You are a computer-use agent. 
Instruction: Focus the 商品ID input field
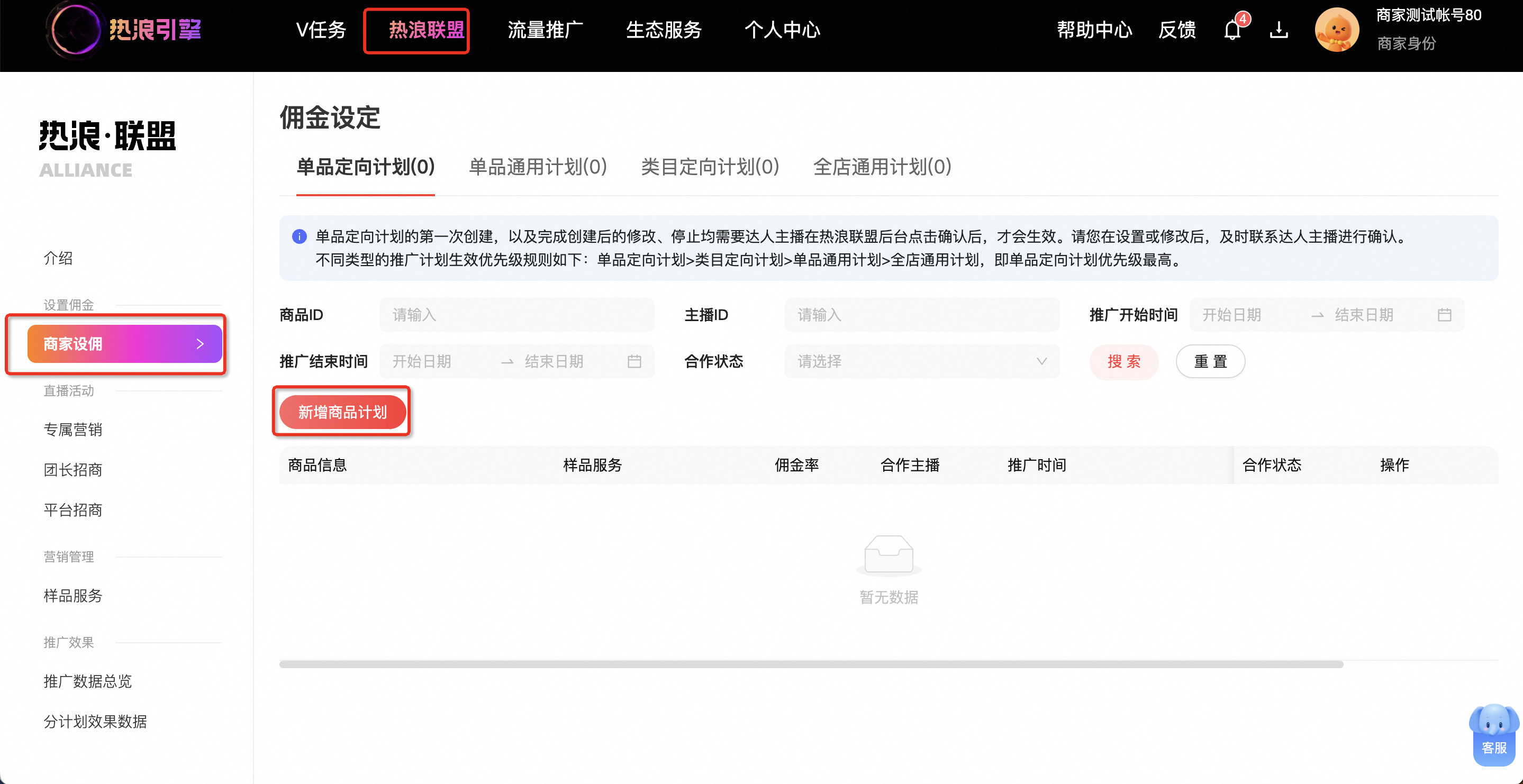click(516, 315)
